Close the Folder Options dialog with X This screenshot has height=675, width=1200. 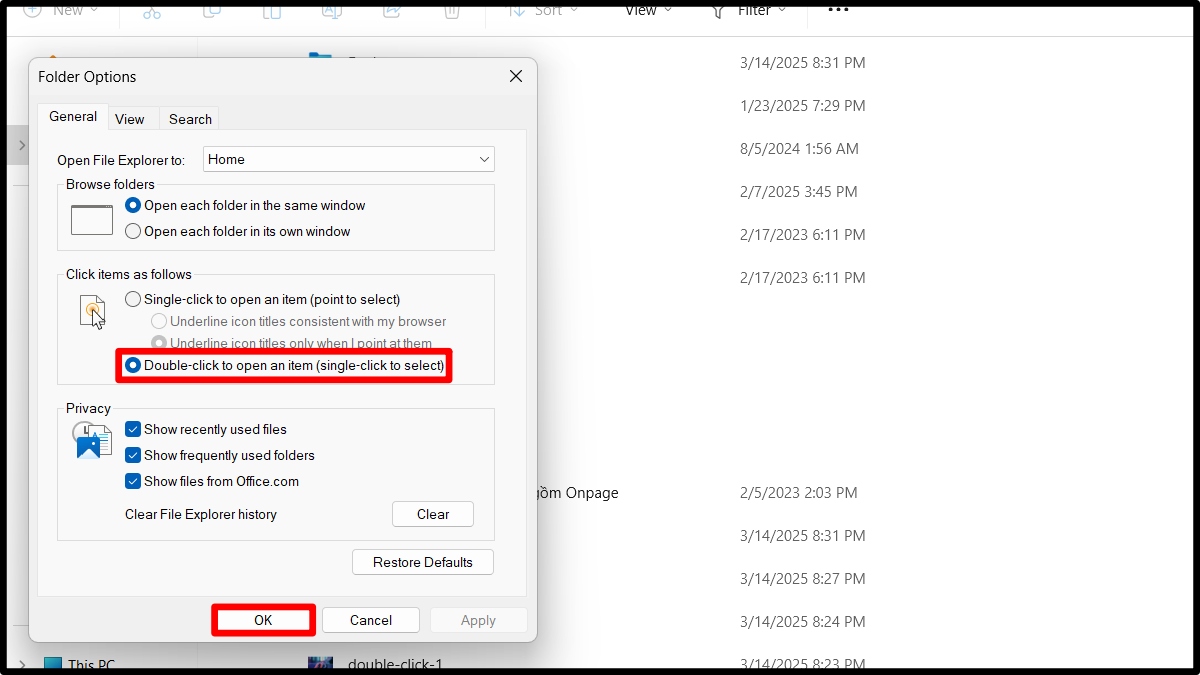pos(516,76)
